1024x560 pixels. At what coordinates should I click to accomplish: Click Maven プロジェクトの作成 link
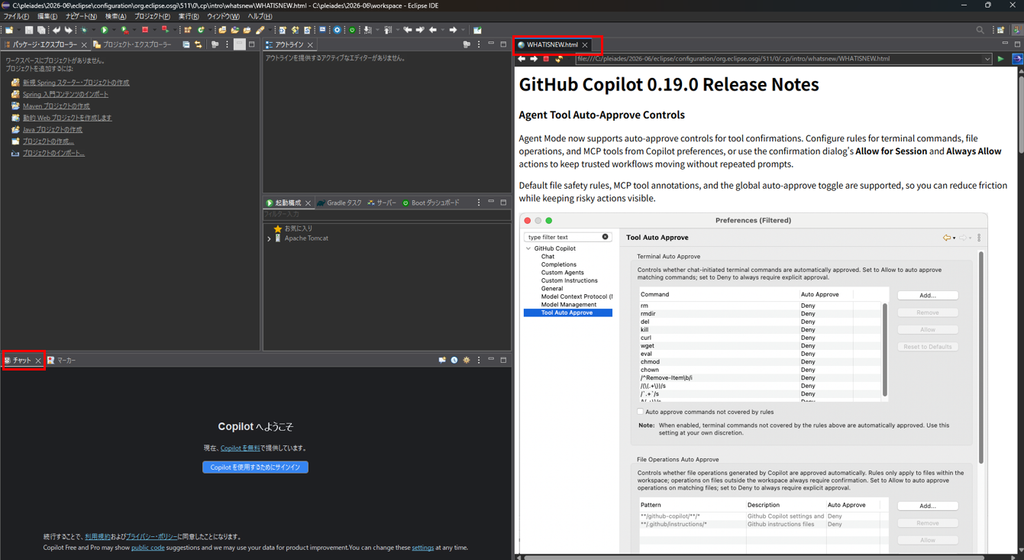(56, 106)
